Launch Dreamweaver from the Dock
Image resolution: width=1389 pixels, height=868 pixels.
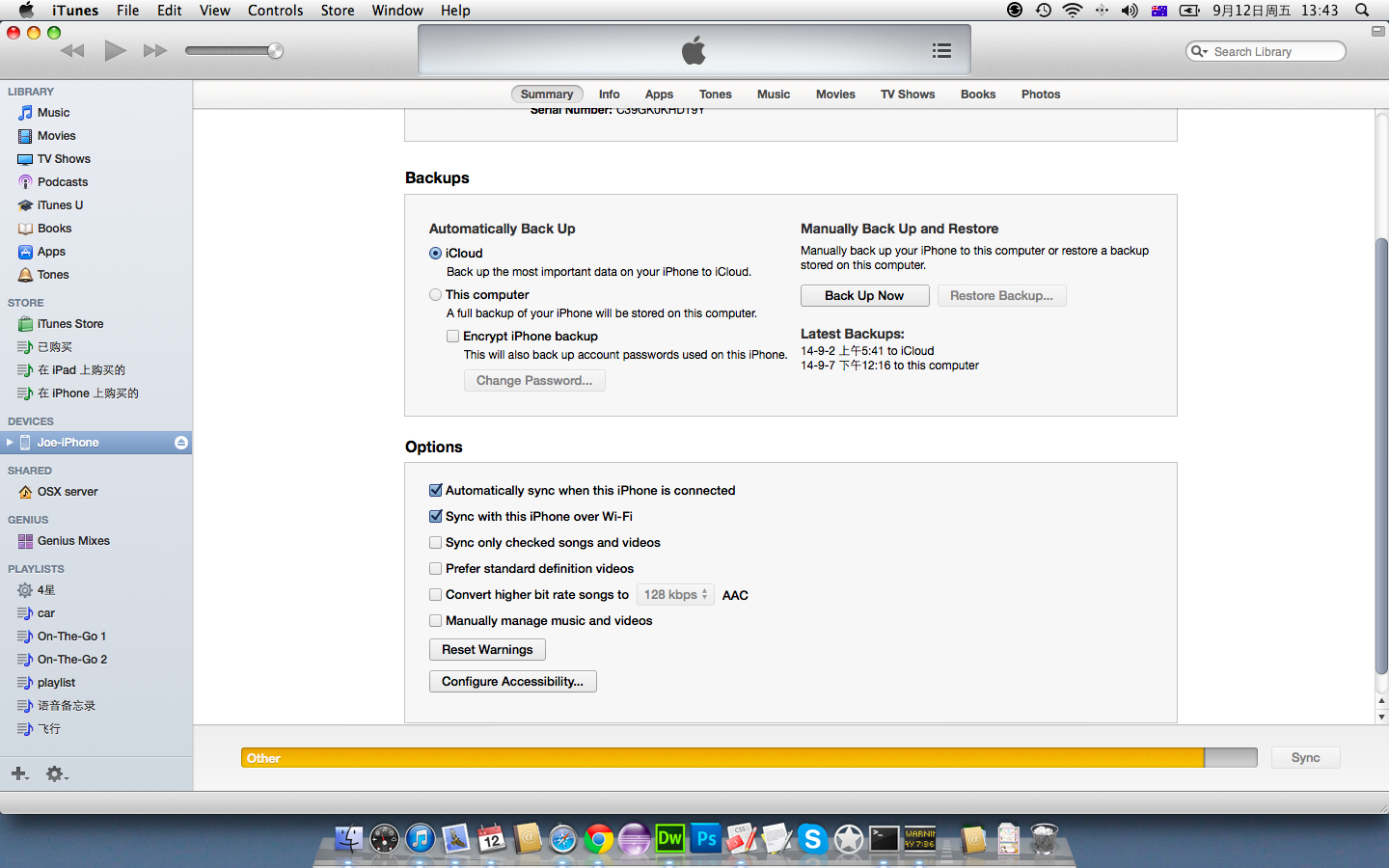click(x=670, y=838)
